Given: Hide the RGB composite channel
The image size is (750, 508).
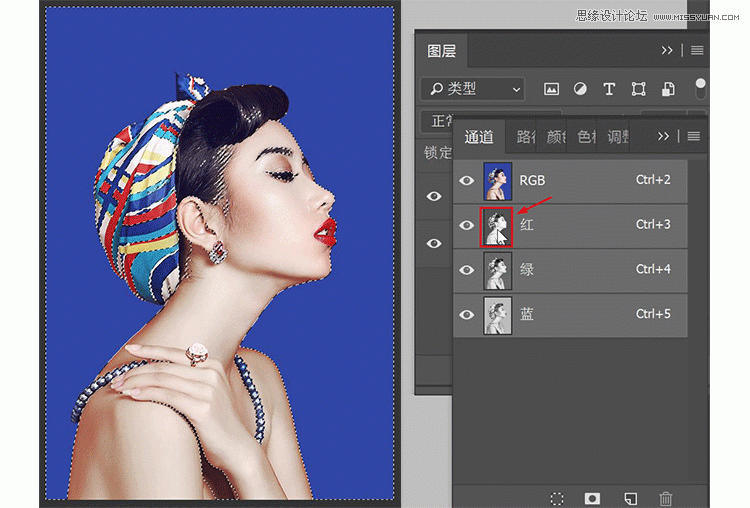Looking at the screenshot, I should pos(466,180).
